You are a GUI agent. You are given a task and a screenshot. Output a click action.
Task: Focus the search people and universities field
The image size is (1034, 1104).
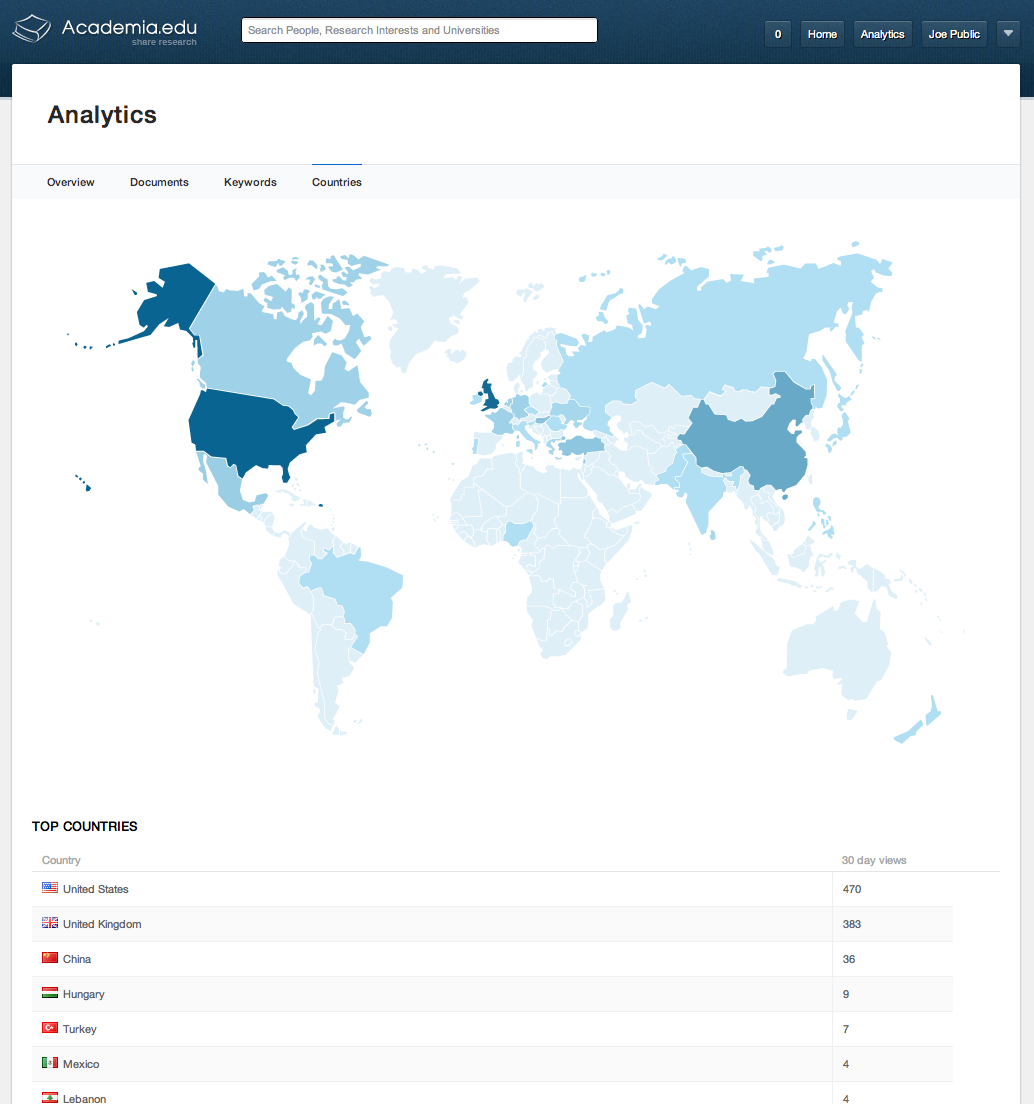point(419,30)
